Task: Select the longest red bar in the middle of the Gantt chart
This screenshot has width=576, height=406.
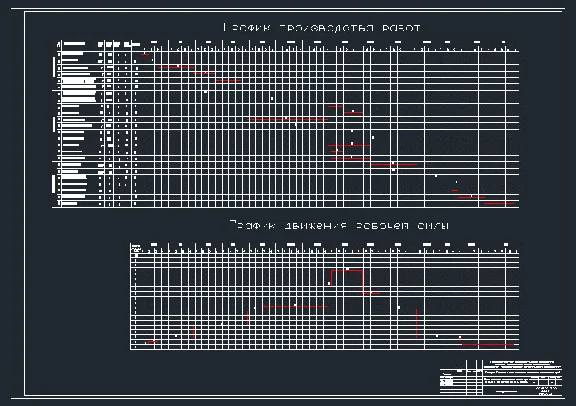Action: click(x=288, y=119)
